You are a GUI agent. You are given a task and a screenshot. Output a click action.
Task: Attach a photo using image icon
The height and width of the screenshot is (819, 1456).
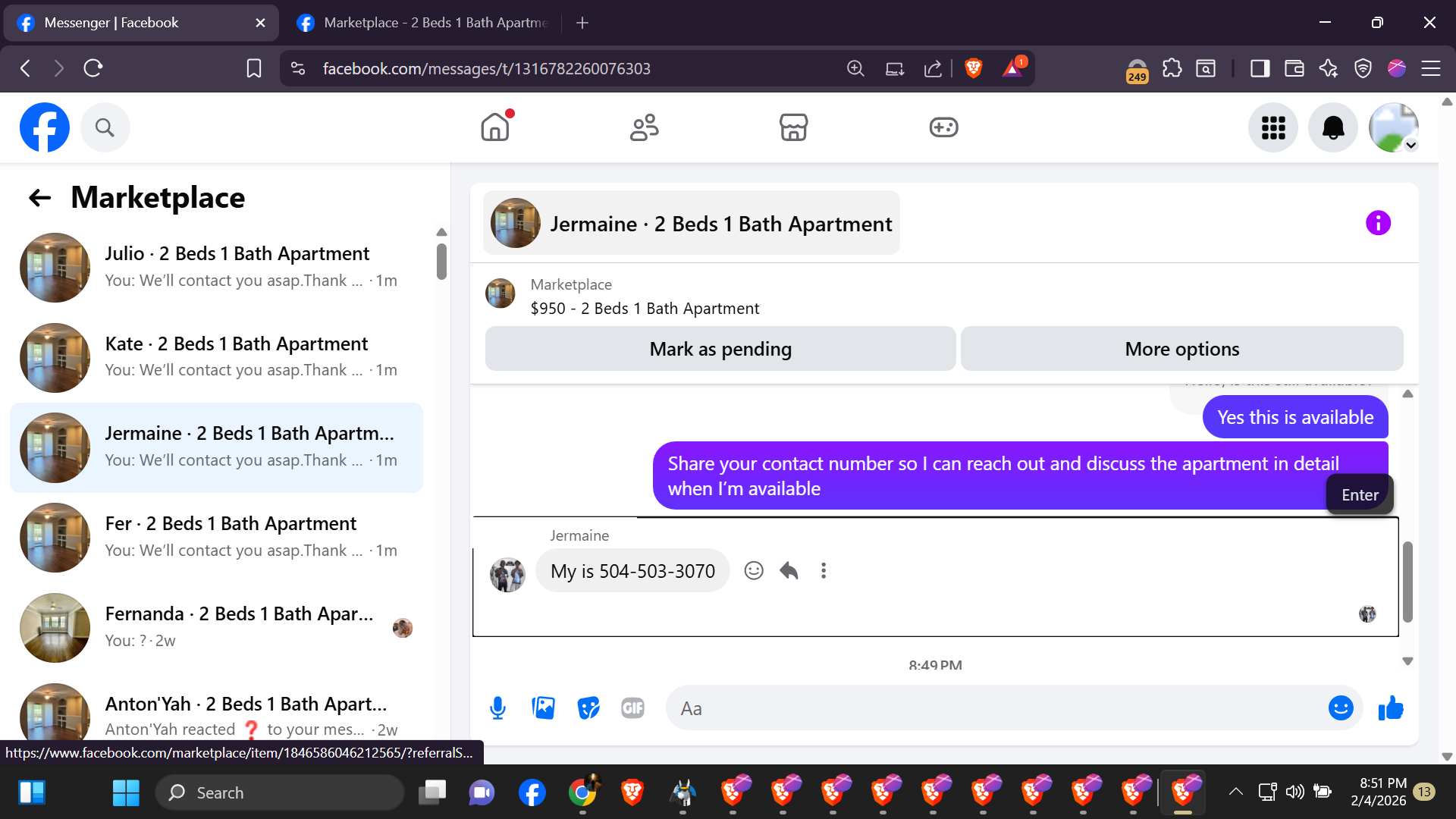coord(543,708)
